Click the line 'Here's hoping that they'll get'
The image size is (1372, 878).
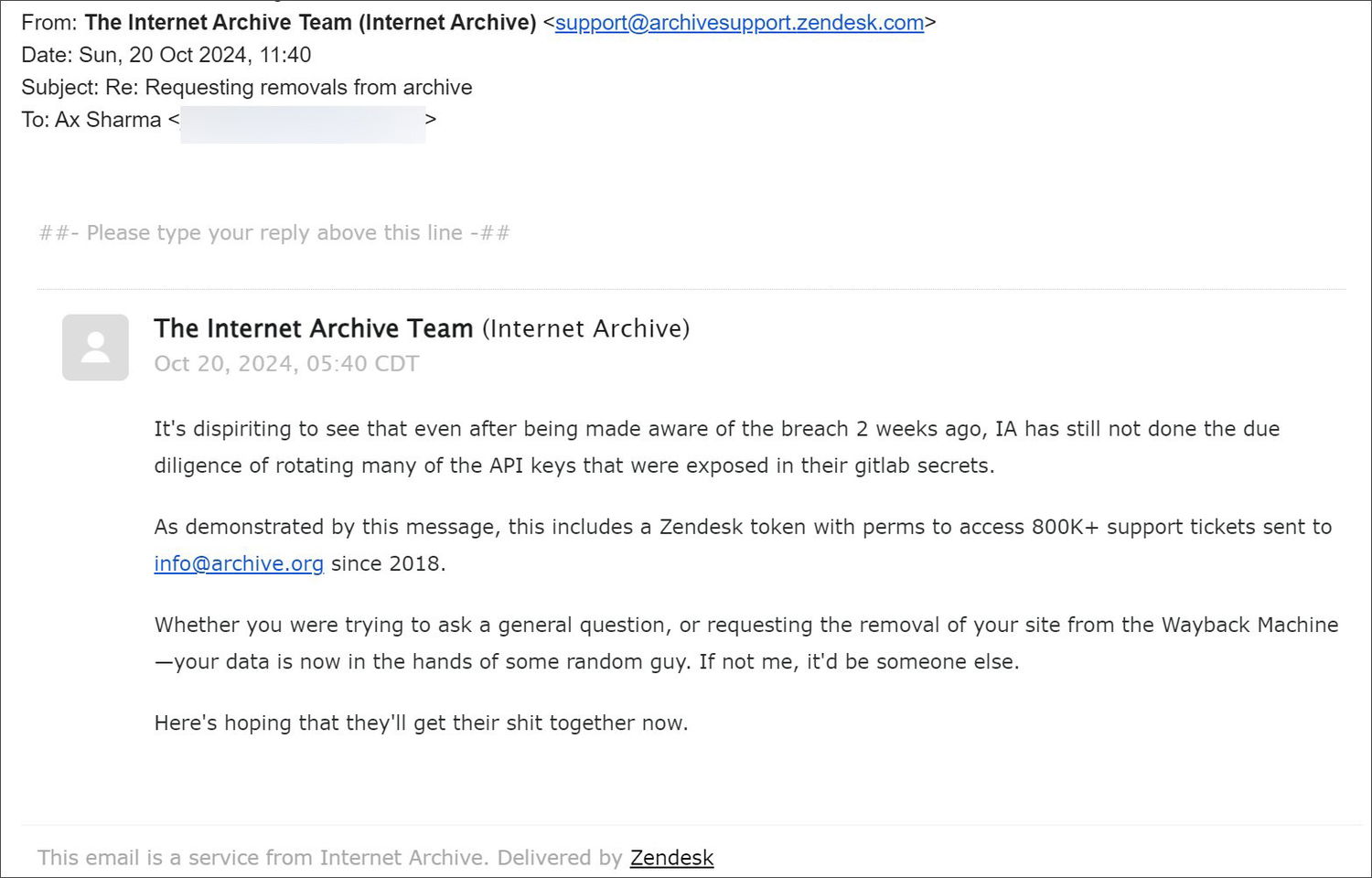(421, 723)
